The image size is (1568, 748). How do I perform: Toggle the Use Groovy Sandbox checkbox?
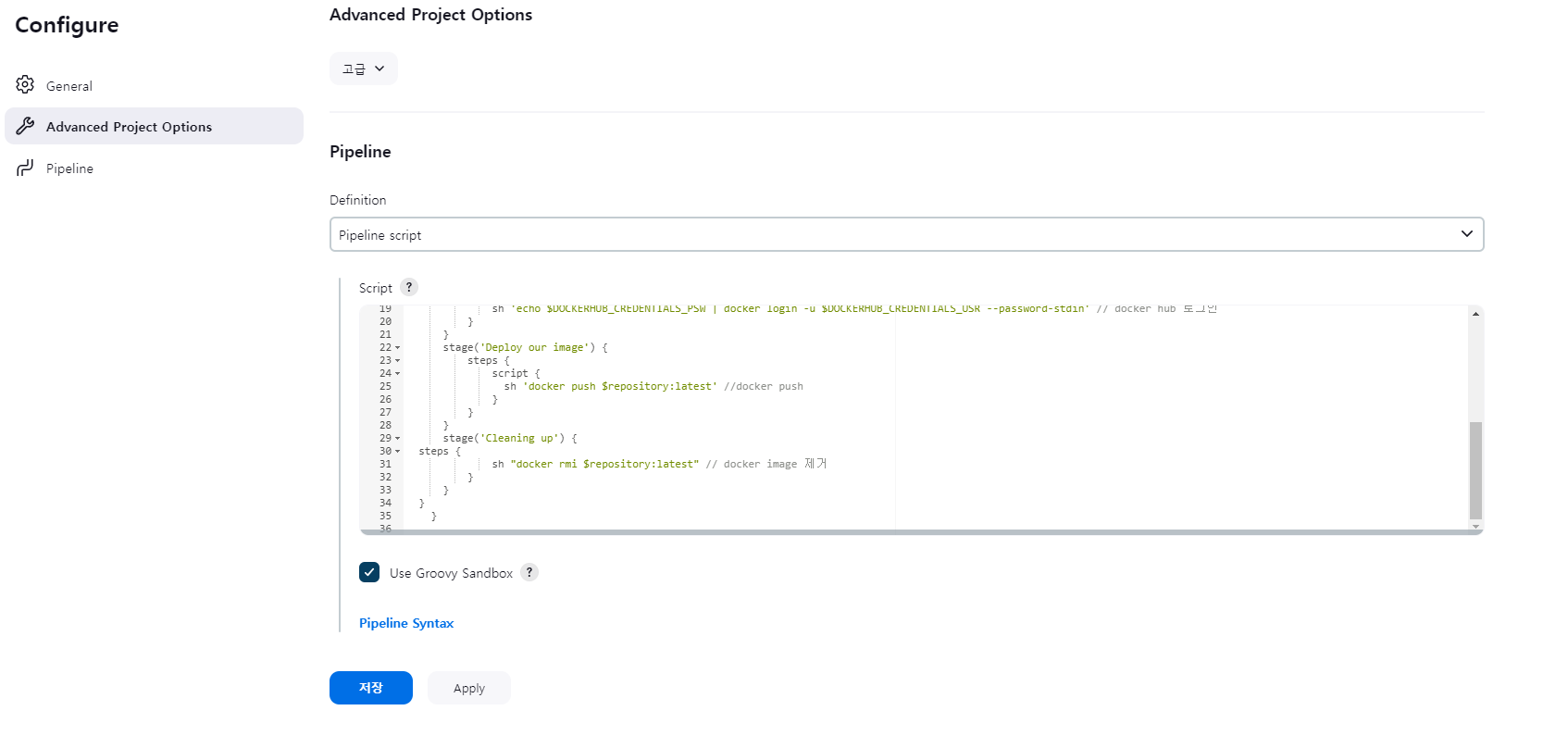tap(369, 572)
